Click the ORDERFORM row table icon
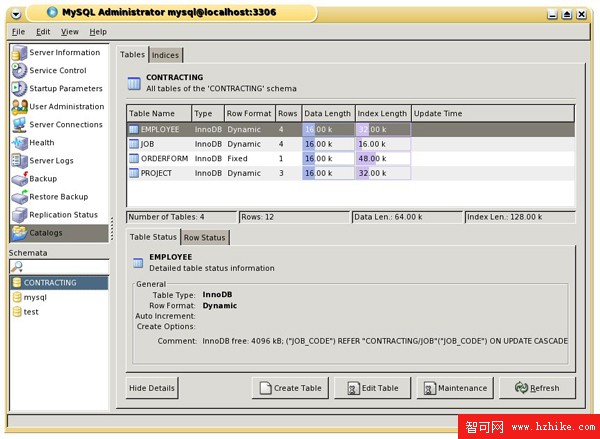Image resolution: width=600 pixels, height=439 pixels. 134,158
